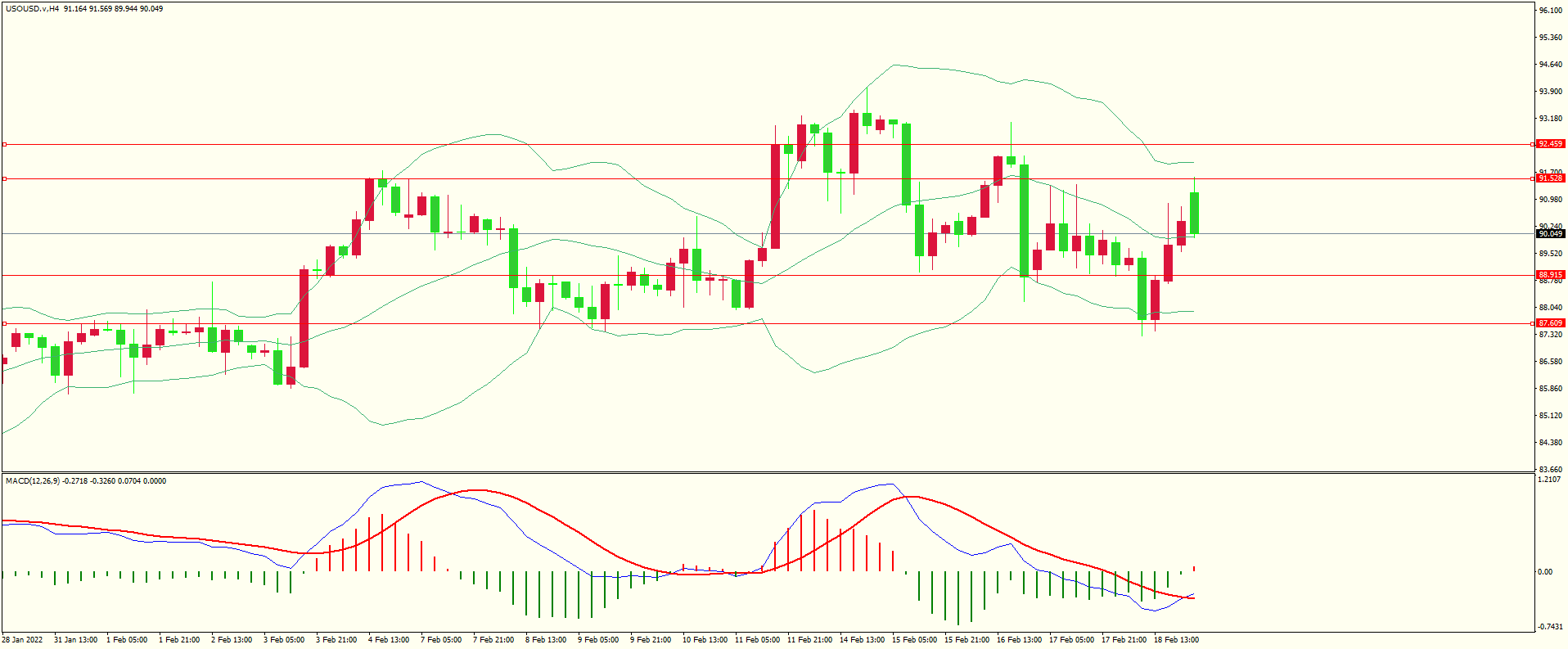Viewport: 1568px width, 649px height.
Task: Click the 96.100 price scale label
Action: (1550, 11)
